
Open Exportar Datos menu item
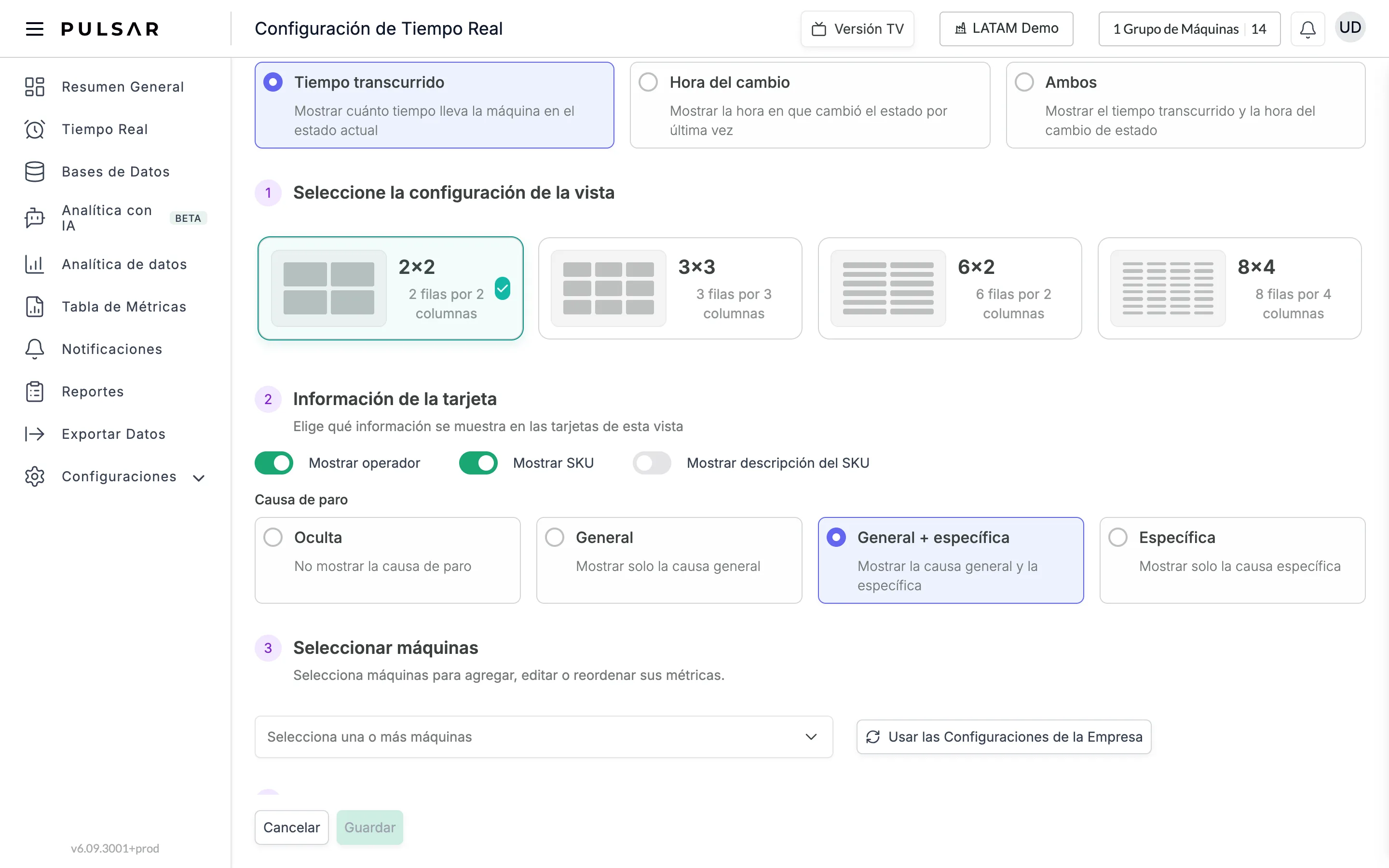click(114, 434)
